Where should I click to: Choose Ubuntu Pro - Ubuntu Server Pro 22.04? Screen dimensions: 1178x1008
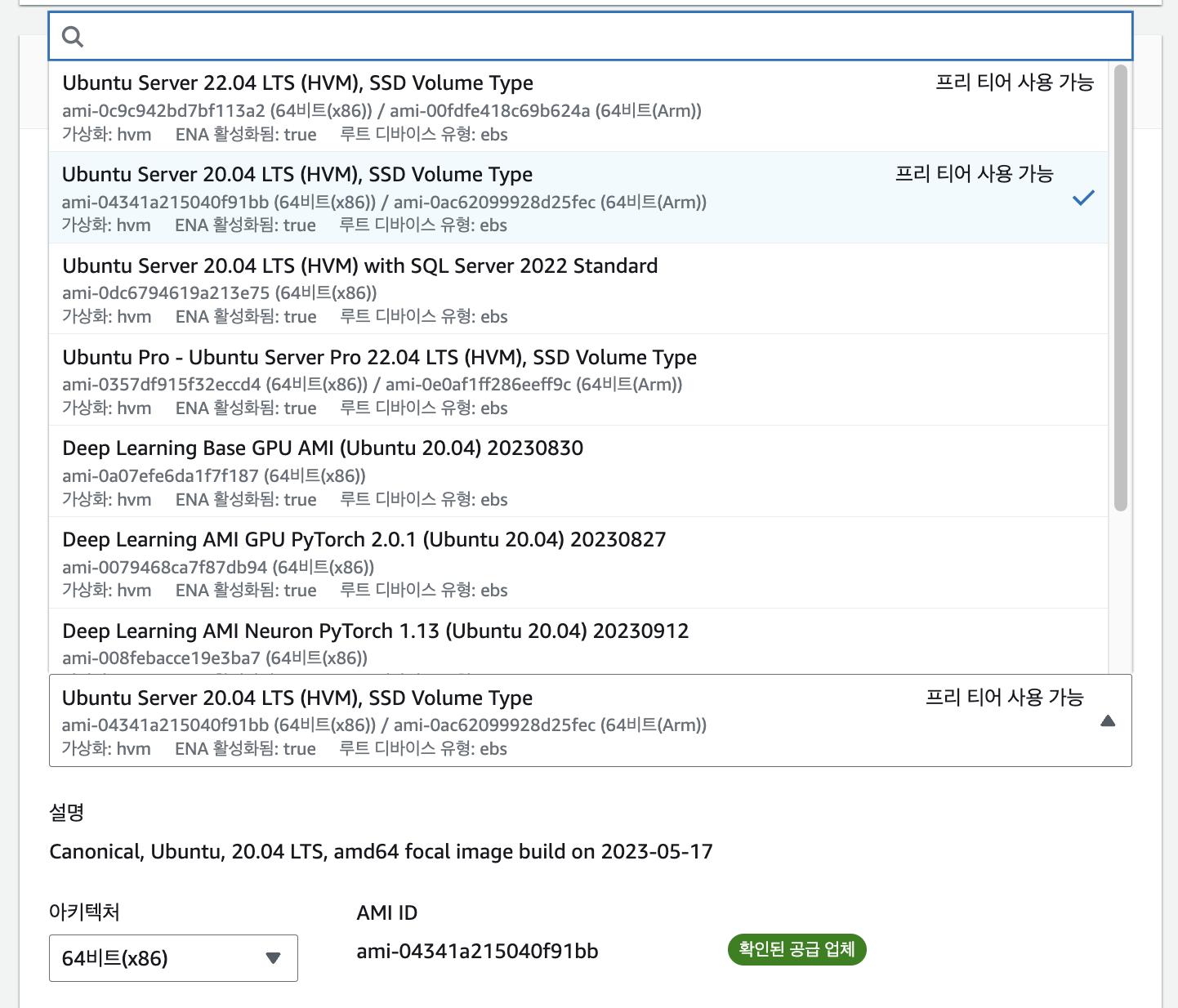point(578,380)
